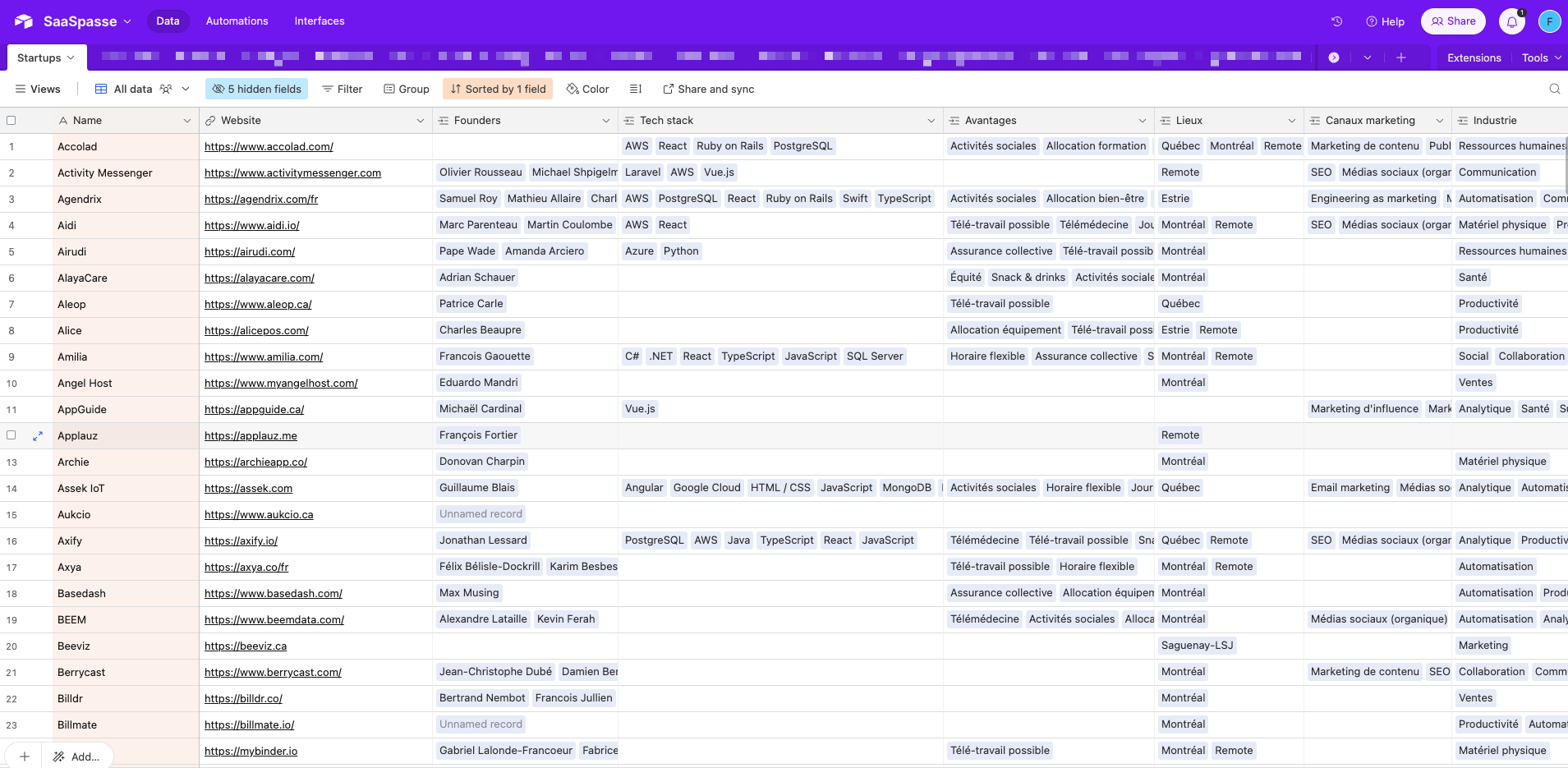Open the row height icon
The image size is (1568, 768).
(635, 89)
